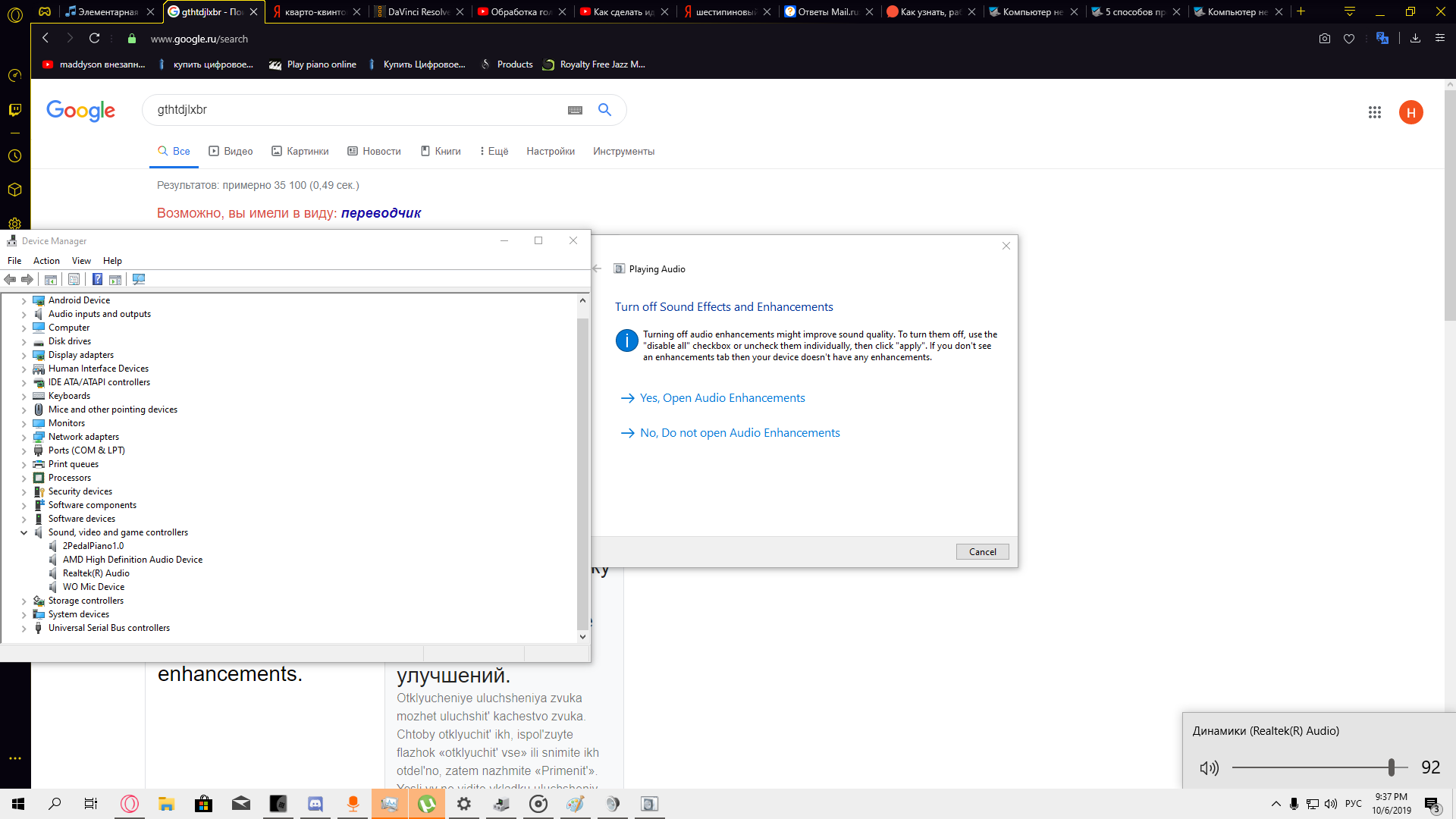Select Realtek(R) Audio device entry
Viewport: 1456px width, 819px height.
pos(96,573)
